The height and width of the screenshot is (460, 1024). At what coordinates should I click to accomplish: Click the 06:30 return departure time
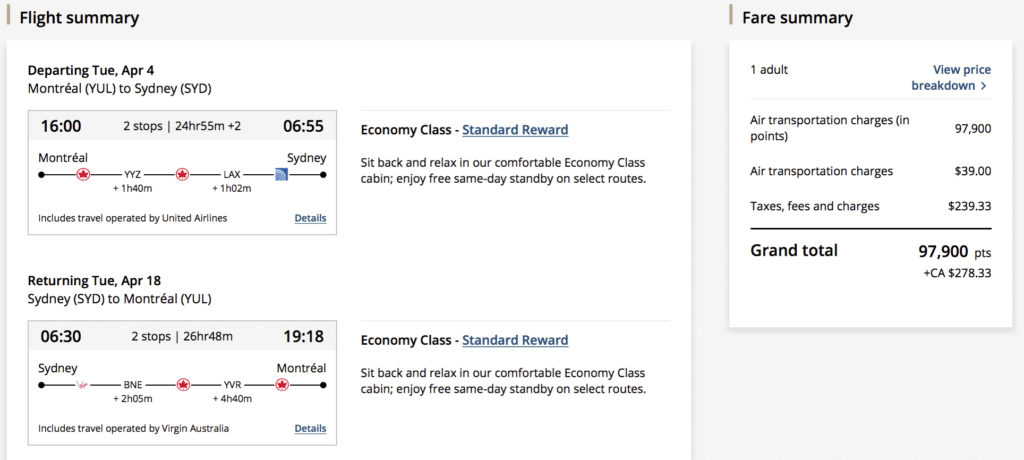pyautogui.click(x=61, y=336)
